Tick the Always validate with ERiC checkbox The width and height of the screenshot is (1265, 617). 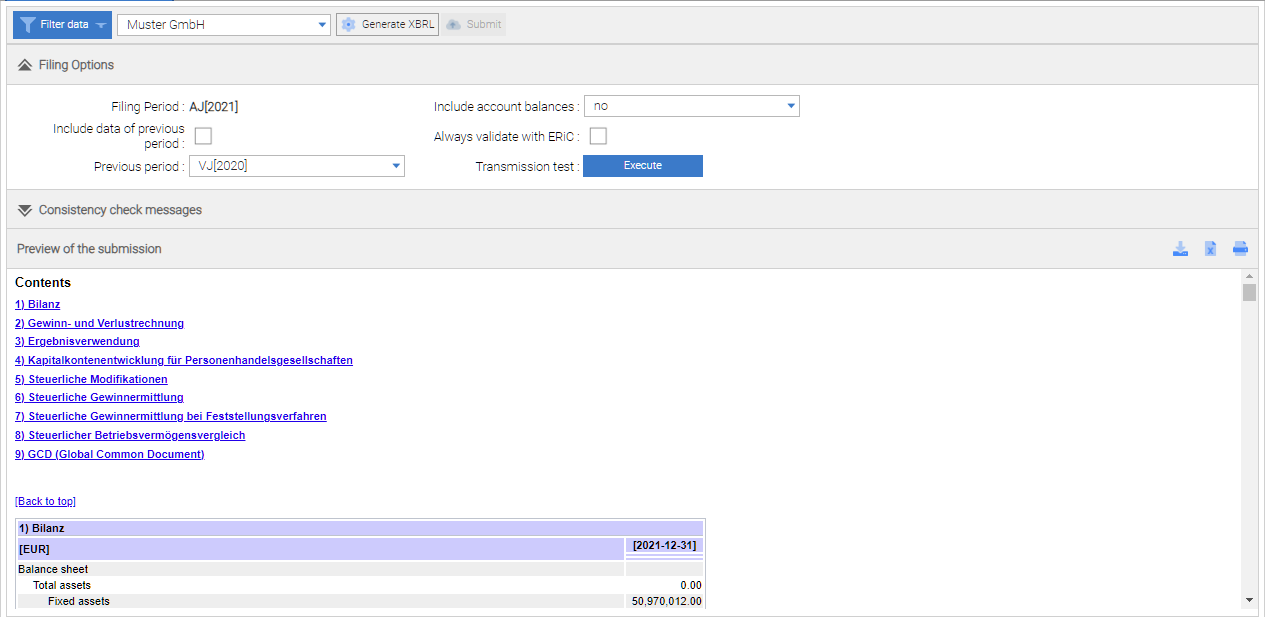click(598, 136)
